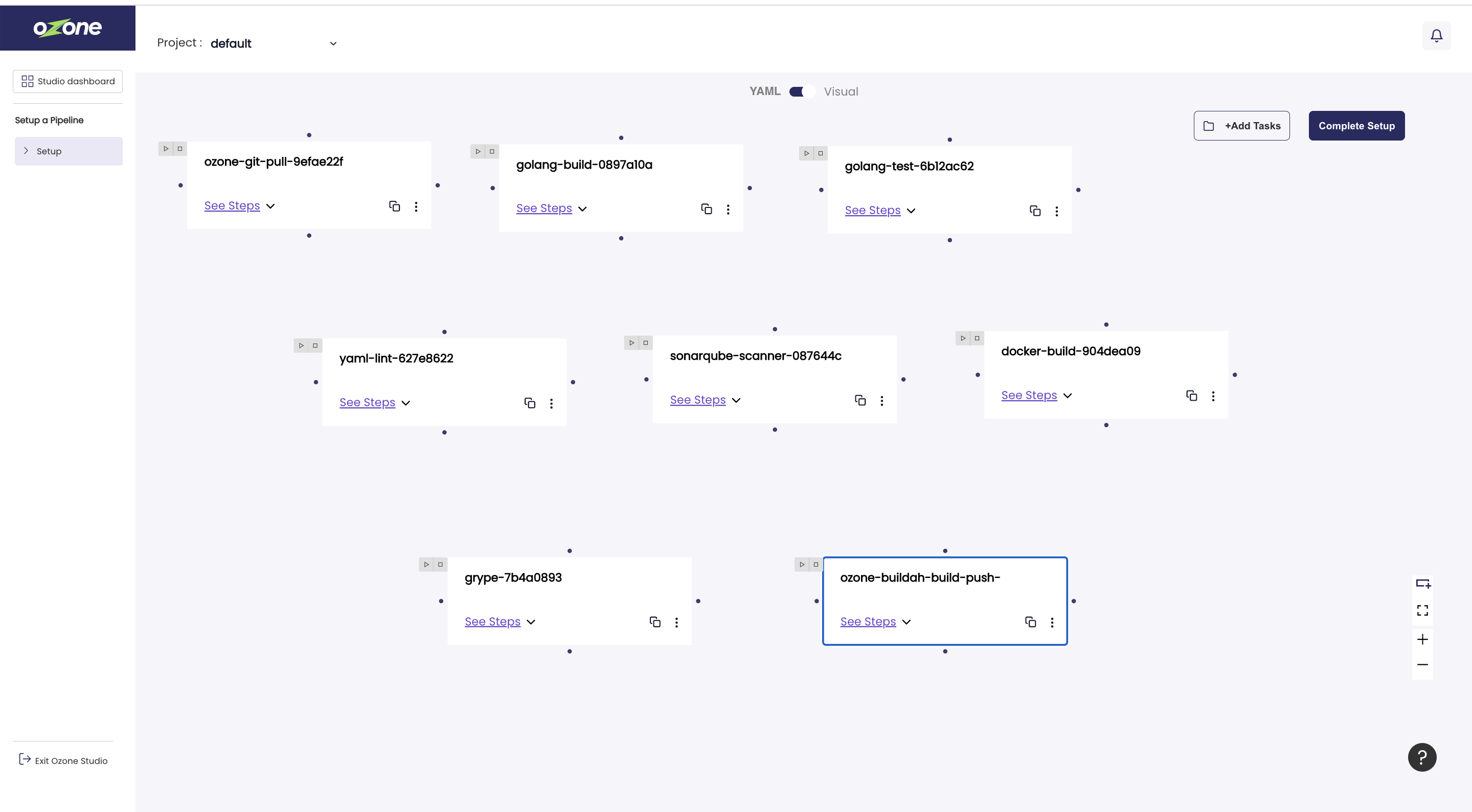Screen dimensions: 1472x812
Task: Select the docker-build-904dea09 card title
Action: (x=1070, y=351)
